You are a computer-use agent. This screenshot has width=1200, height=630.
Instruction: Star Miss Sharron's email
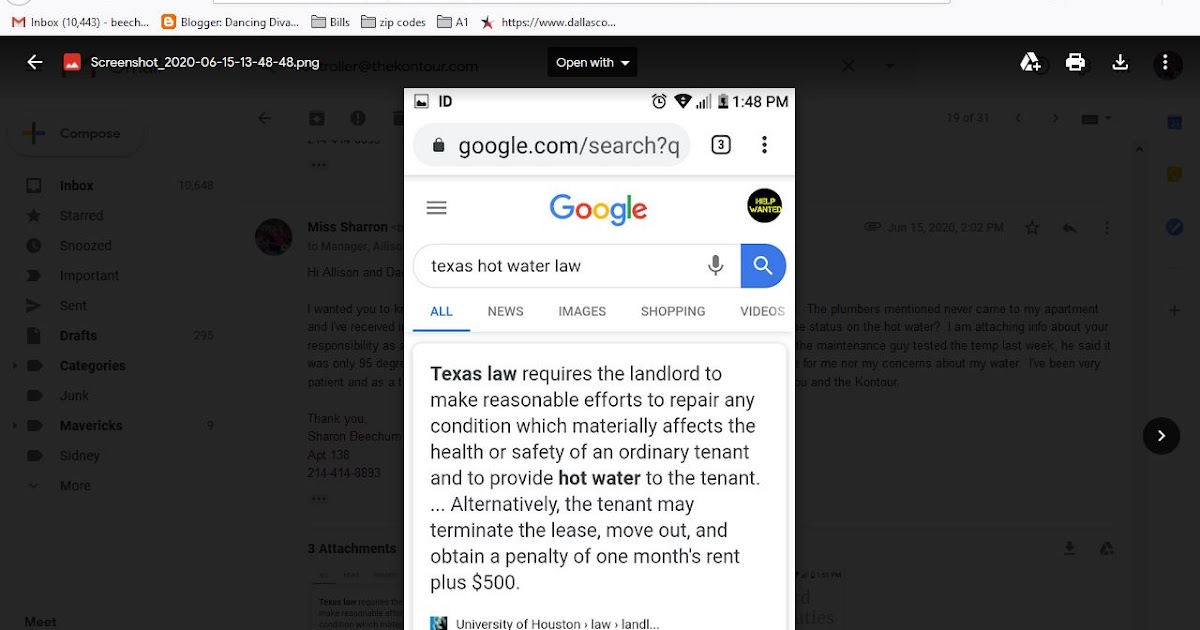(1032, 228)
